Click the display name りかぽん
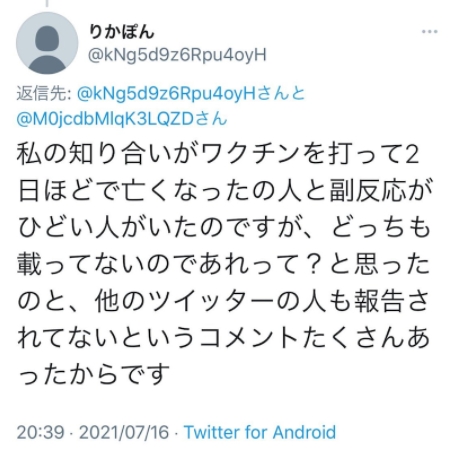The height and width of the screenshot is (452, 455). click(x=122, y=32)
